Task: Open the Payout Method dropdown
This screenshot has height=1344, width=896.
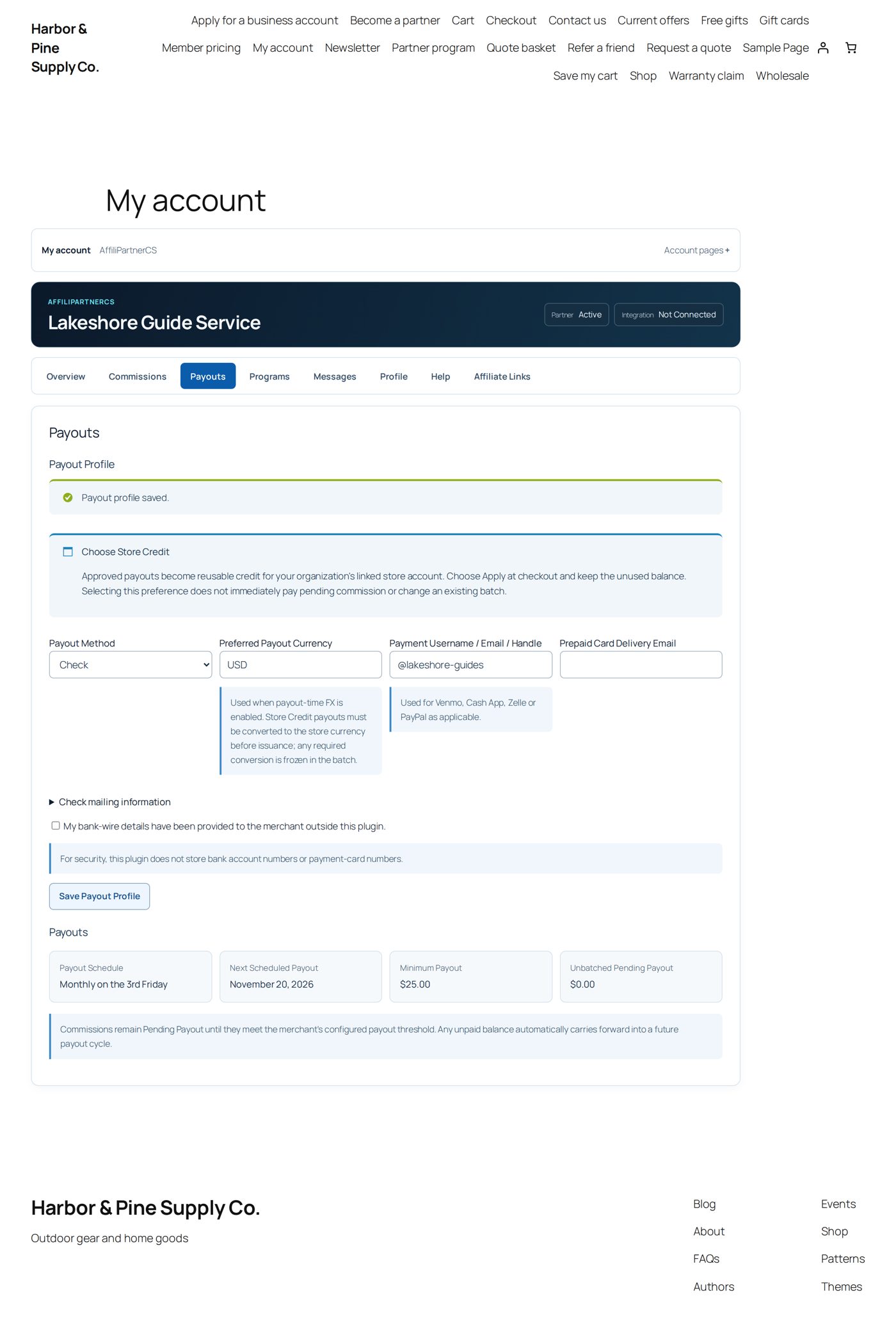Action: pyautogui.click(x=131, y=665)
